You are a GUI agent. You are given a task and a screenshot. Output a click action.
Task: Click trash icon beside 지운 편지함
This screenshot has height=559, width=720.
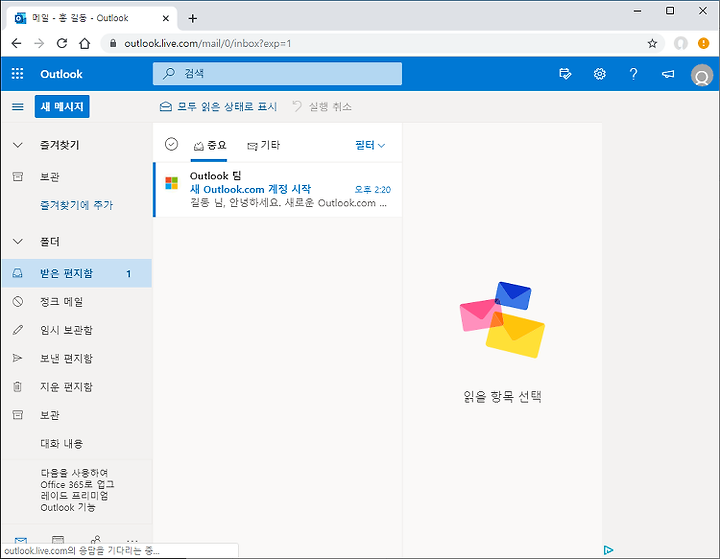(17, 387)
